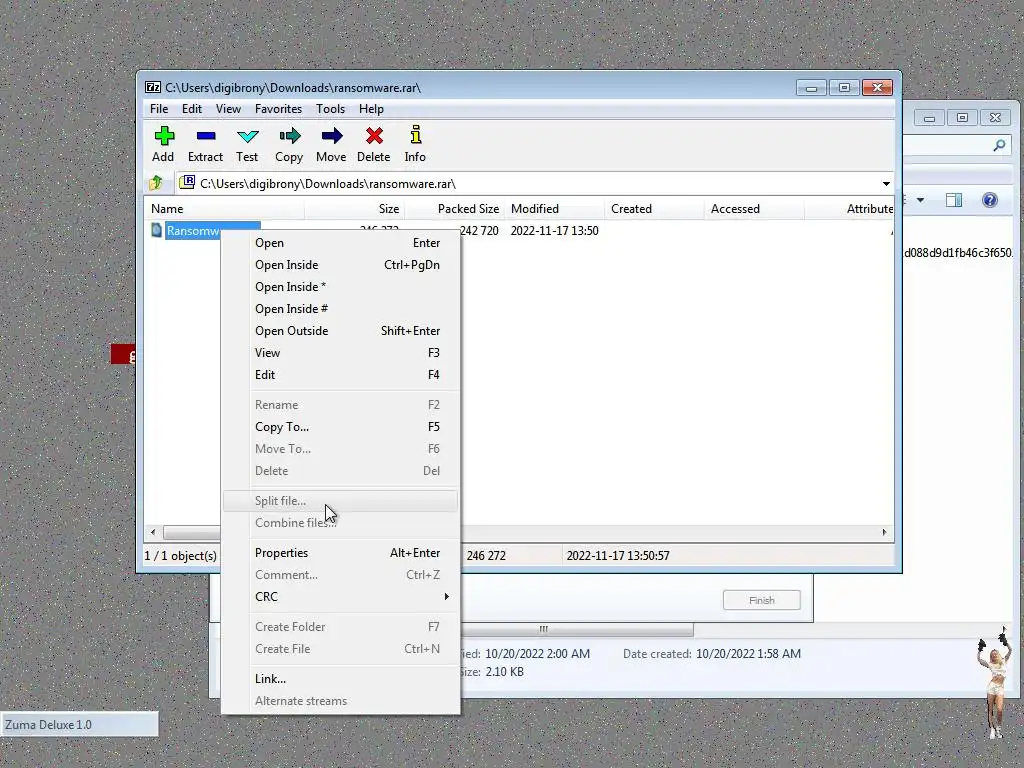This screenshot has width=1024, height=768.
Task: Click the Finish button in background dialog
Action: [761, 600]
